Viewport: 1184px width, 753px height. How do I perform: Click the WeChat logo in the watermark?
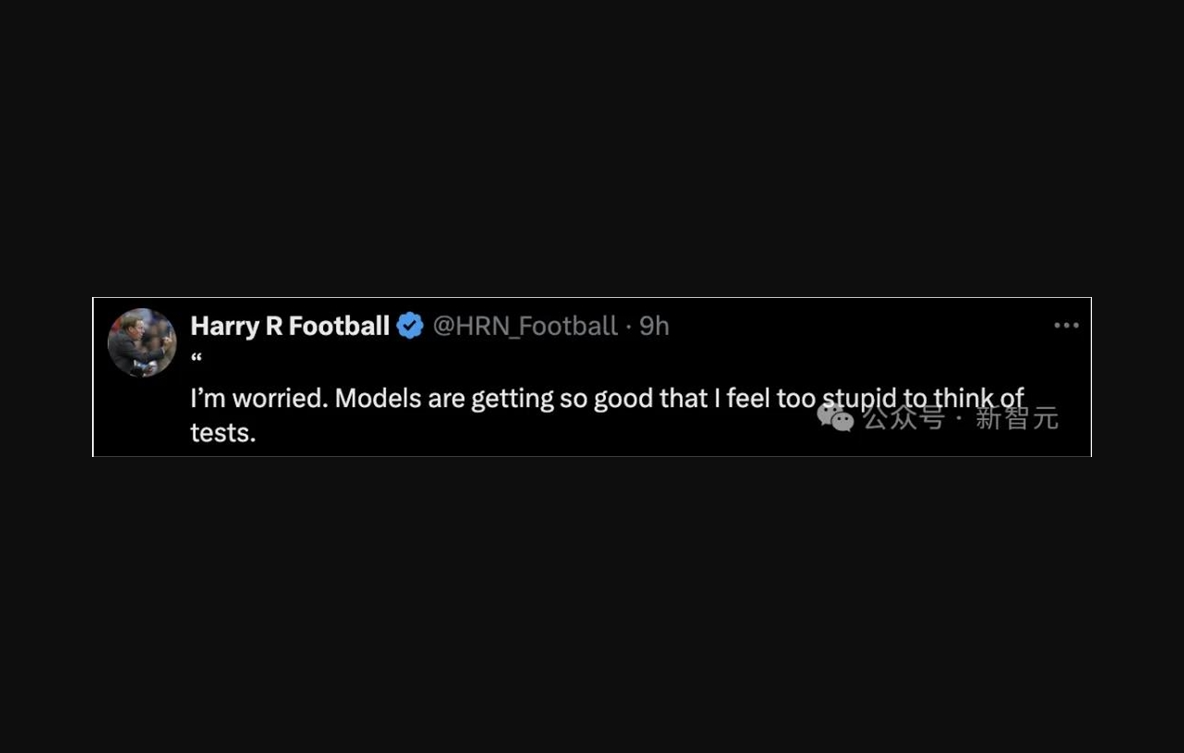click(836, 416)
